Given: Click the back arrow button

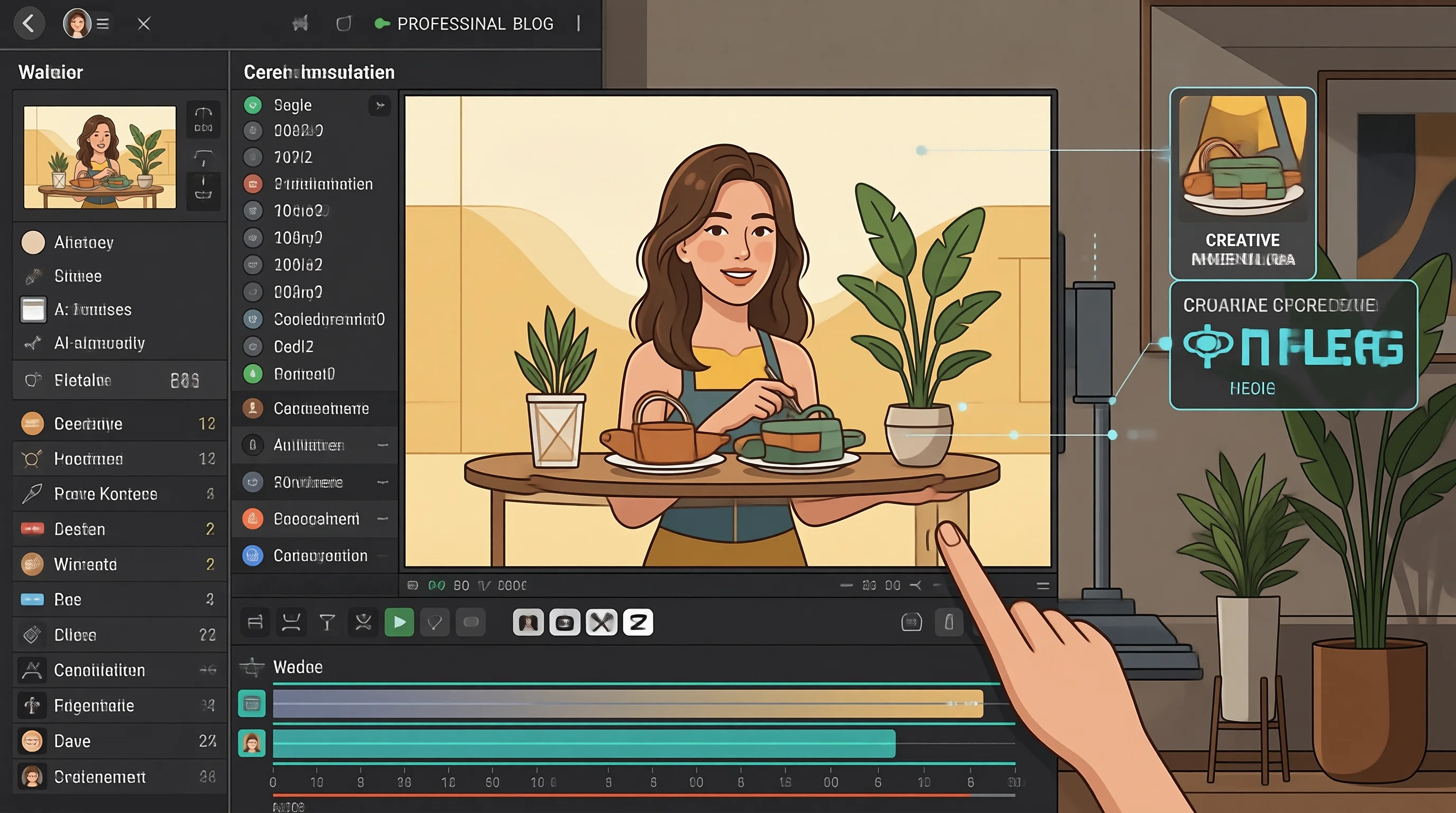Looking at the screenshot, I should tap(29, 24).
